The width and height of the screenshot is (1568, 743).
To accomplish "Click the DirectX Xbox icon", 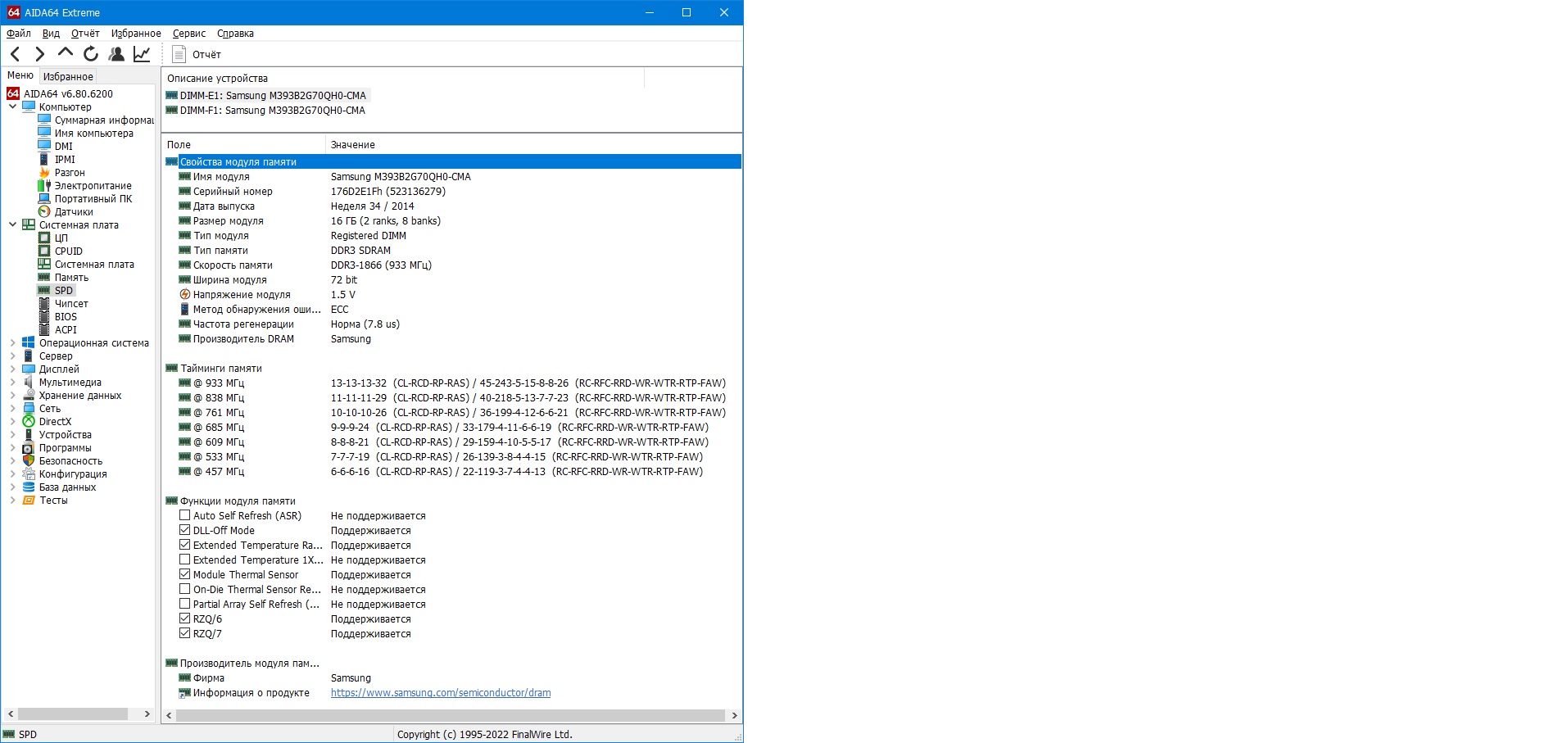I will pos(29,421).
